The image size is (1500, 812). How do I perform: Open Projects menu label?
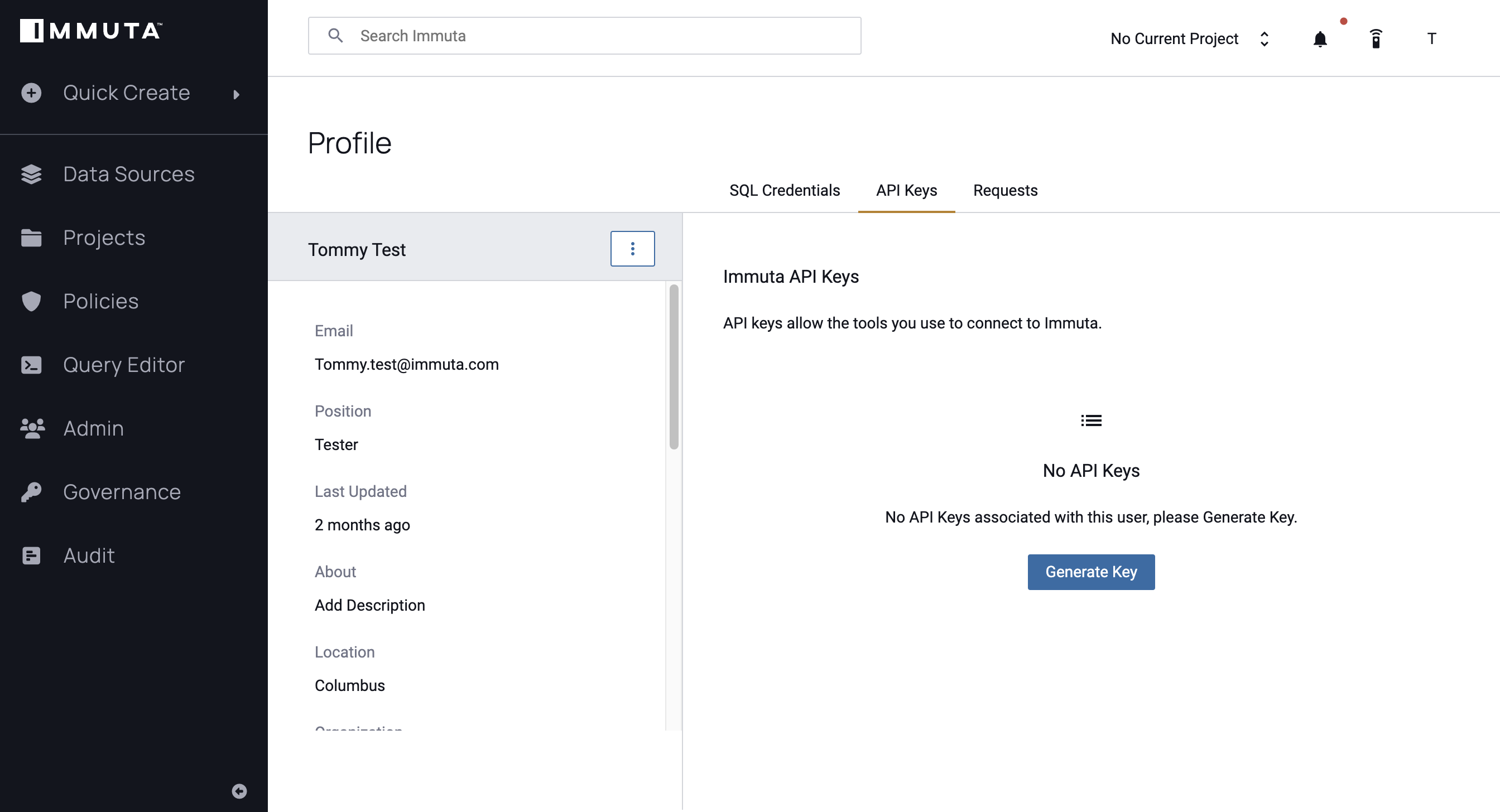tap(104, 238)
